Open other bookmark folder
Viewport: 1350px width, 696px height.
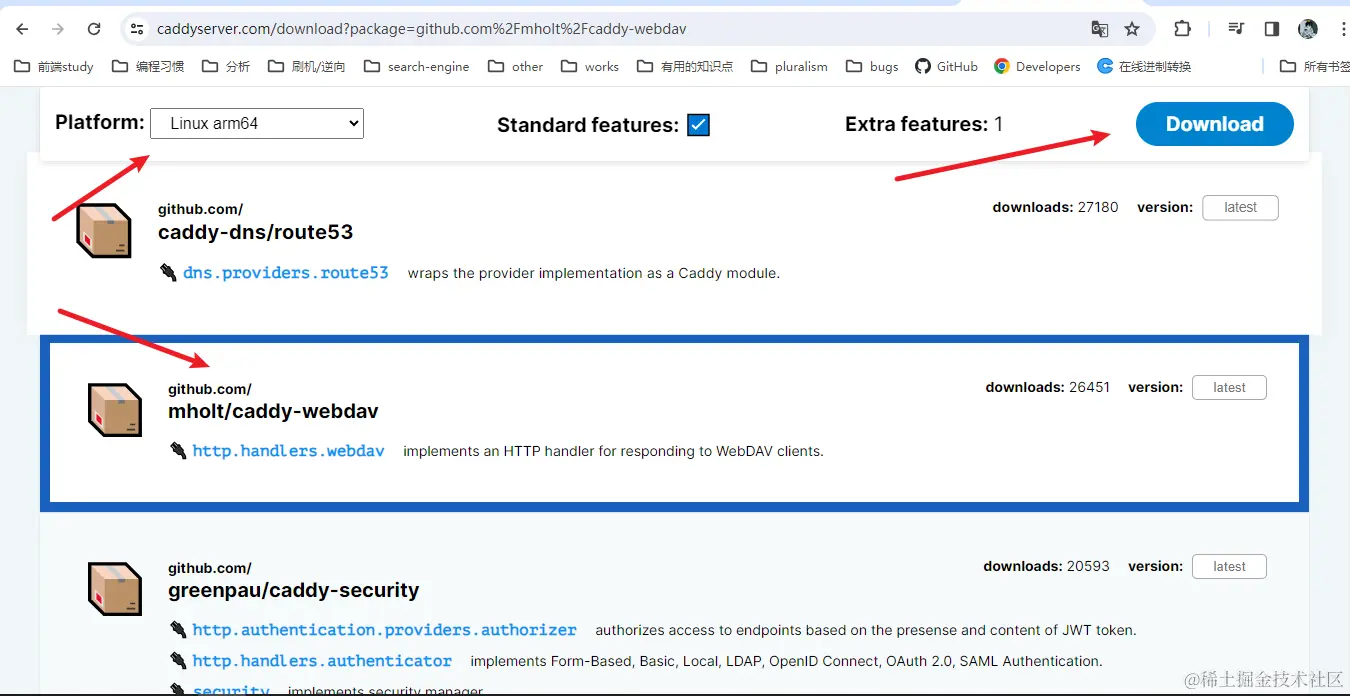515,66
